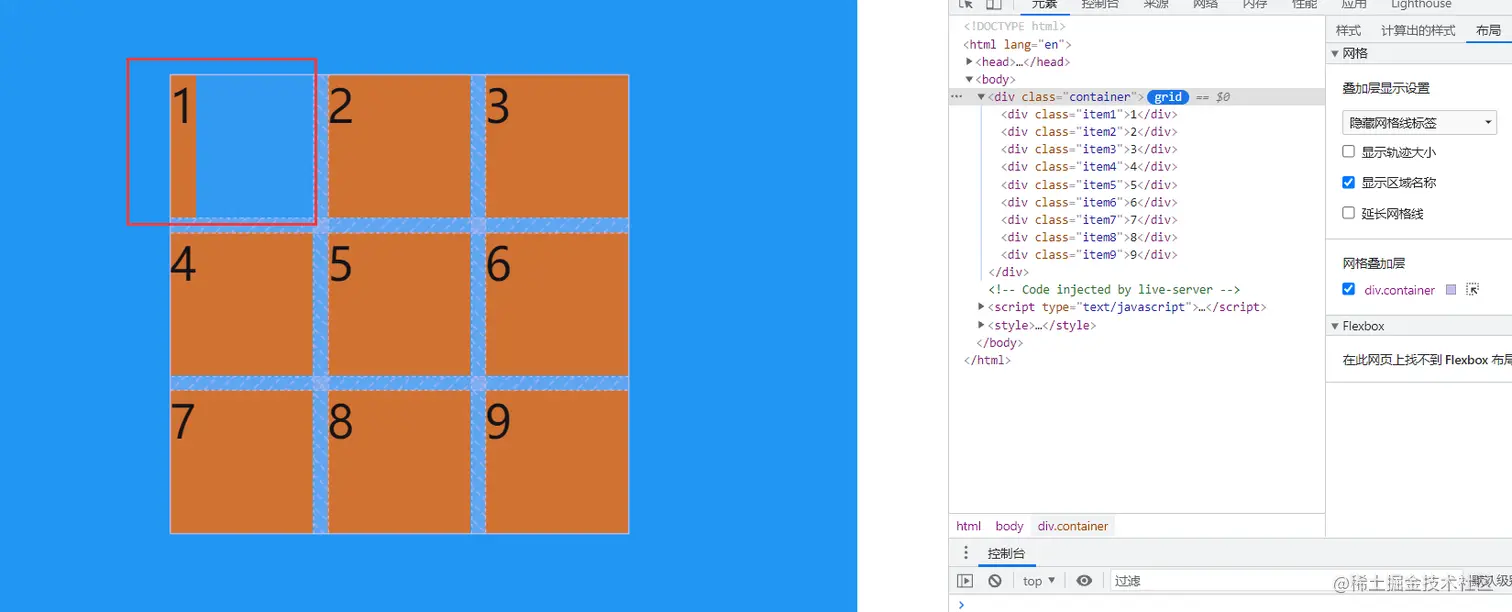The height and width of the screenshot is (612, 1512).
Task: Click the ellipsis before the container div row
Action: coord(957,97)
